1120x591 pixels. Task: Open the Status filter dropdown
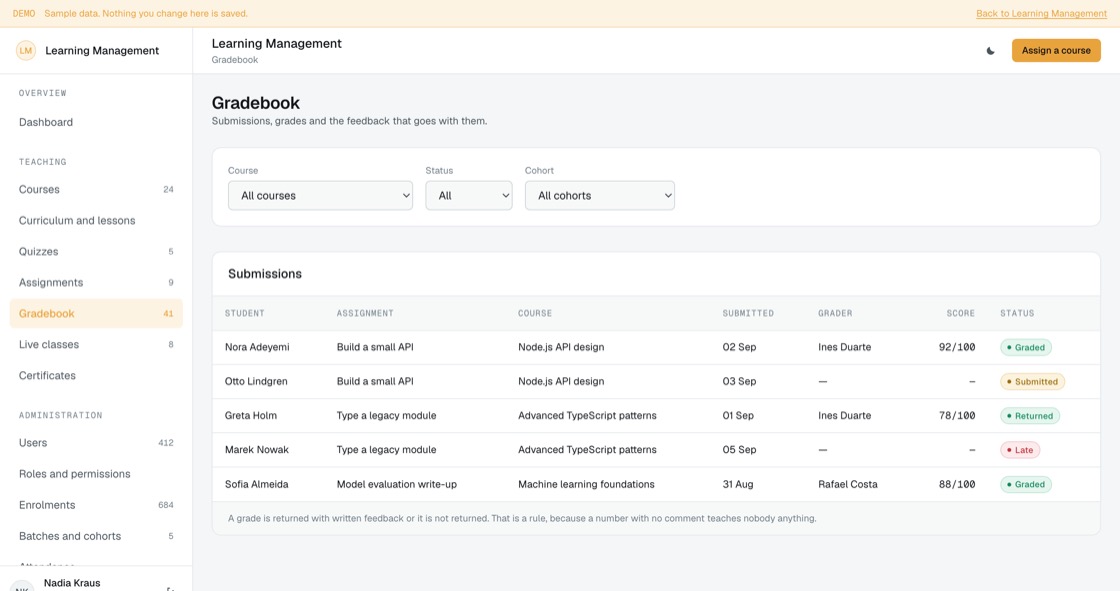469,196
